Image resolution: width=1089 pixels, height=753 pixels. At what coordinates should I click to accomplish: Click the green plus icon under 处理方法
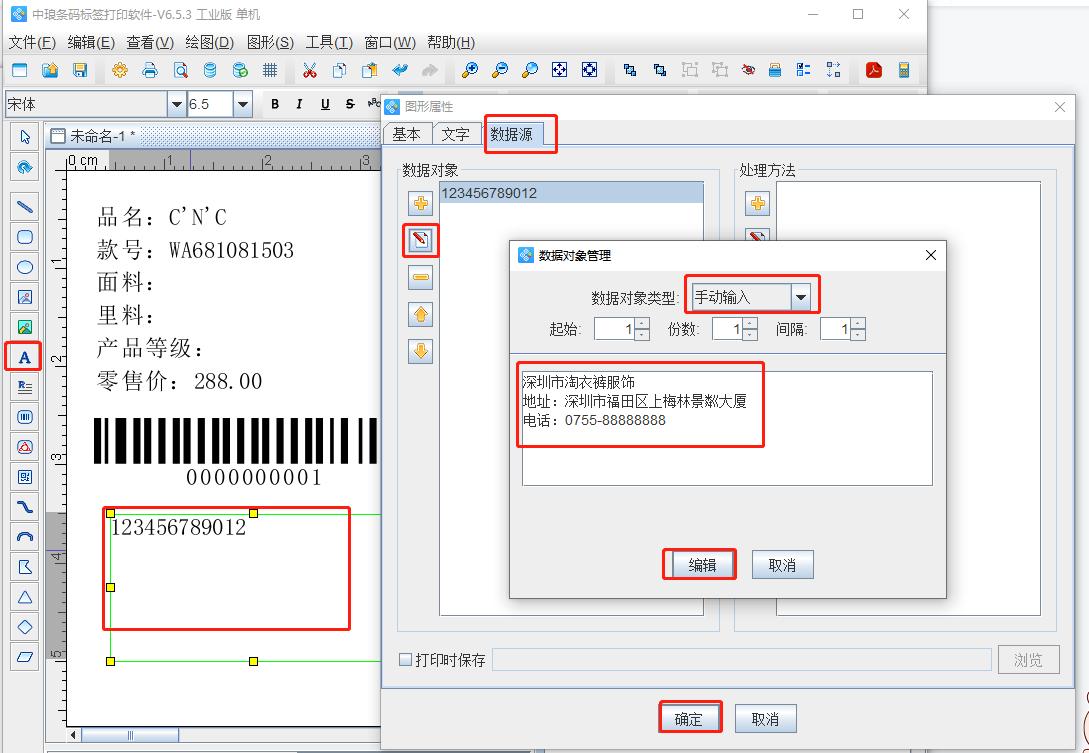[757, 203]
